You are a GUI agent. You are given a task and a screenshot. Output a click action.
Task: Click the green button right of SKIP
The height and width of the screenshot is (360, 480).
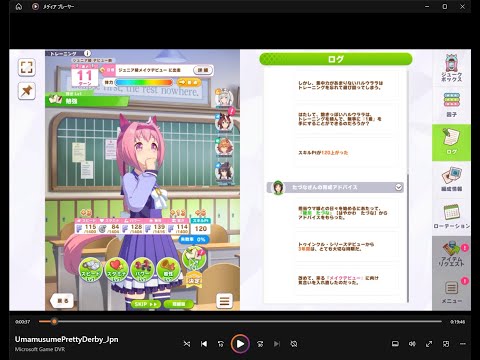(x=179, y=304)
